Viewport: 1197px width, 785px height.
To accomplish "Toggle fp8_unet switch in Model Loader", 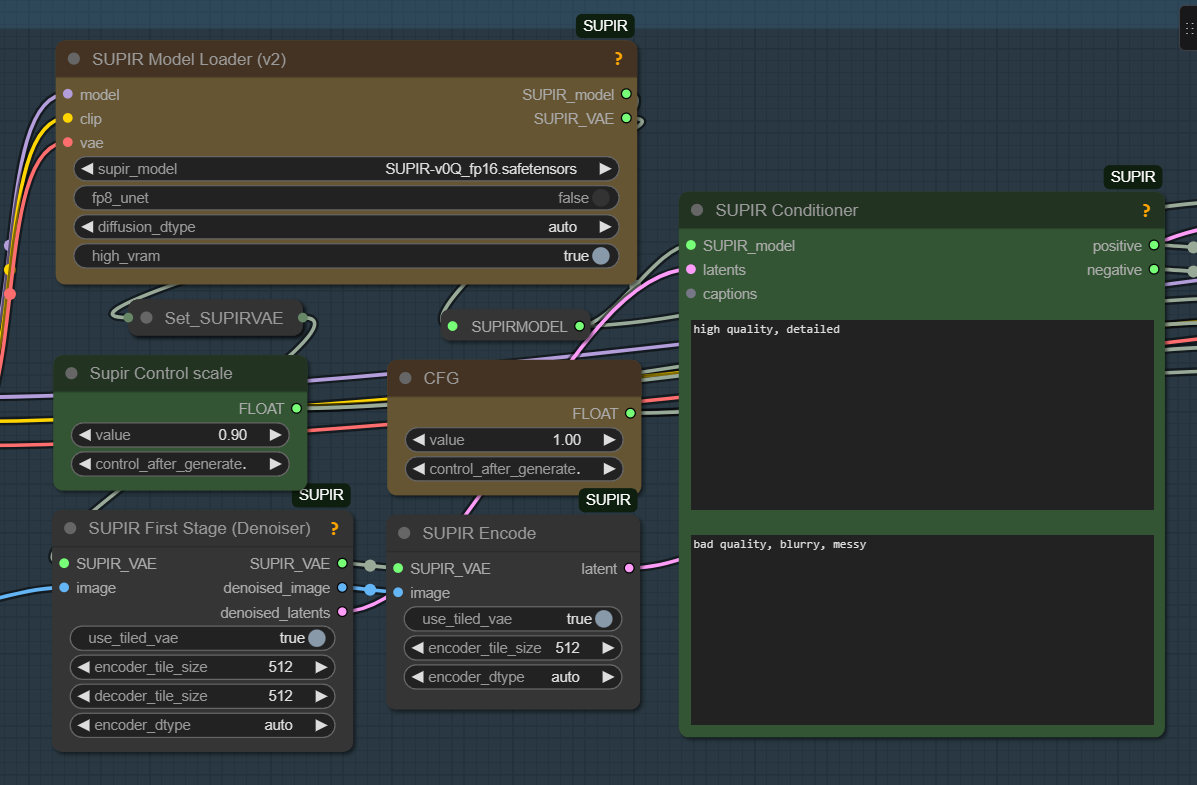I will click(600, 198).
